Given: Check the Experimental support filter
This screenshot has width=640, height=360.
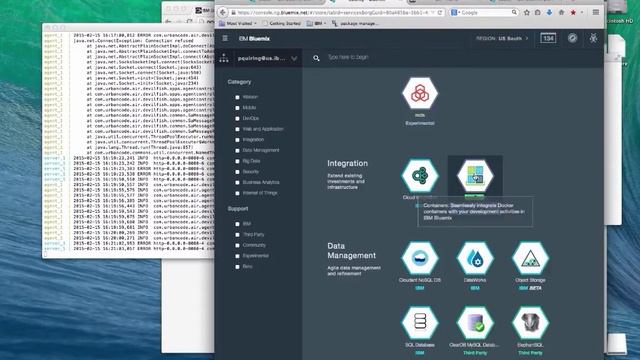Looking at the screenshot, I should coord(237,256).
